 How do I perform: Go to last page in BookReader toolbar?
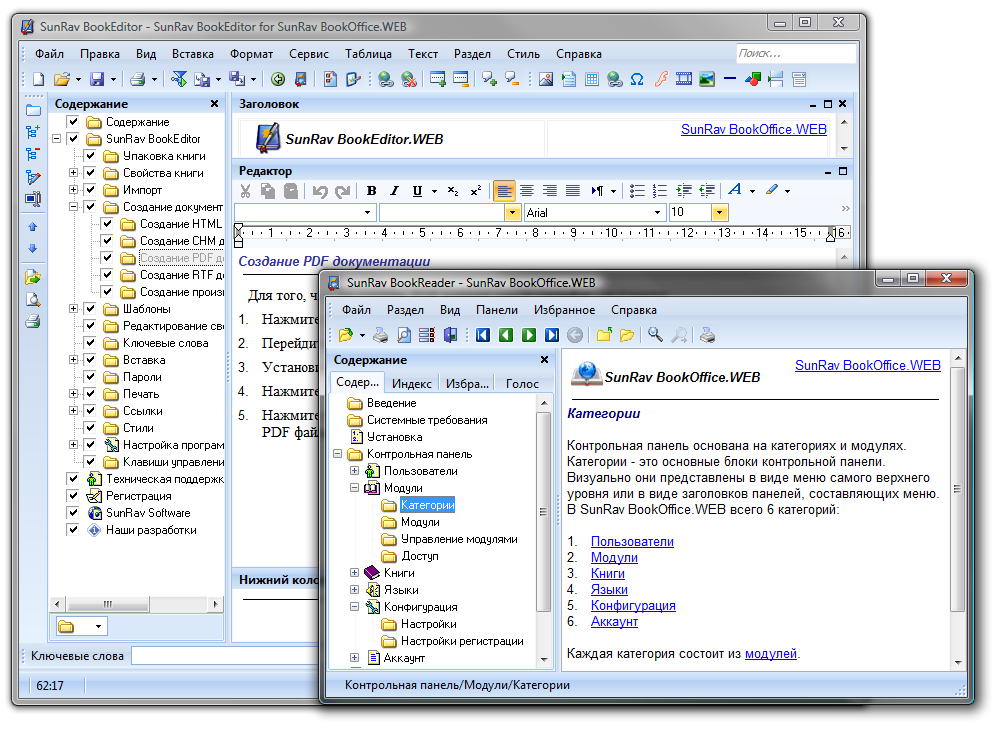click(552, 335)
